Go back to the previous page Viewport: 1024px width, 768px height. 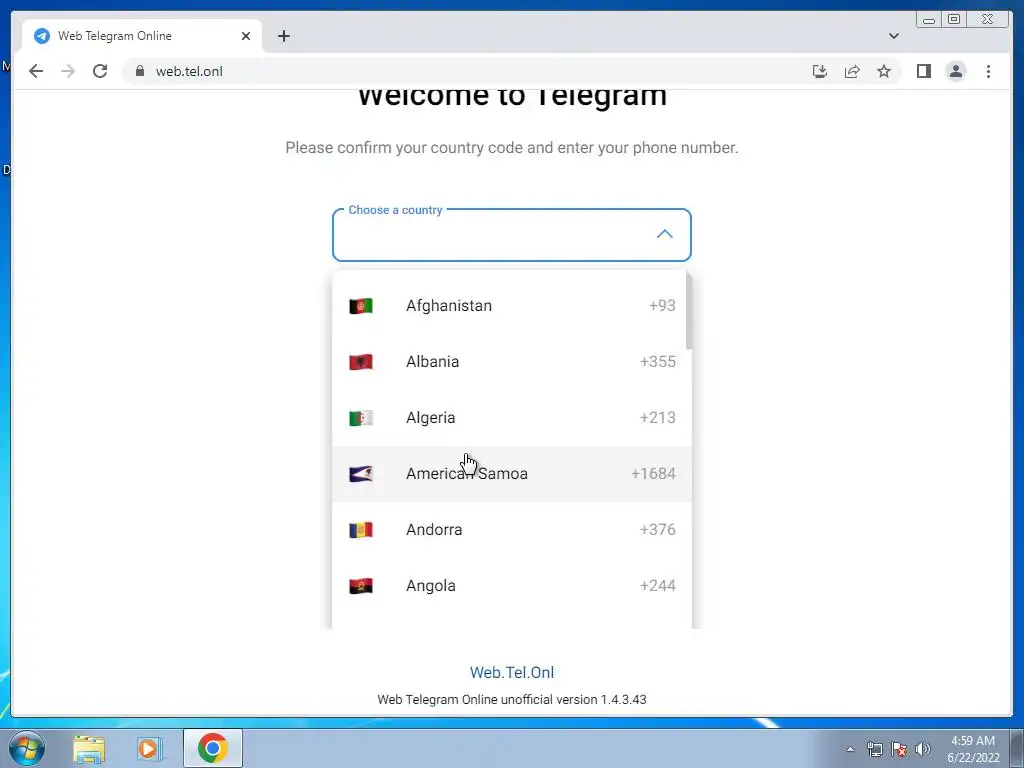(x=36, y=71)
